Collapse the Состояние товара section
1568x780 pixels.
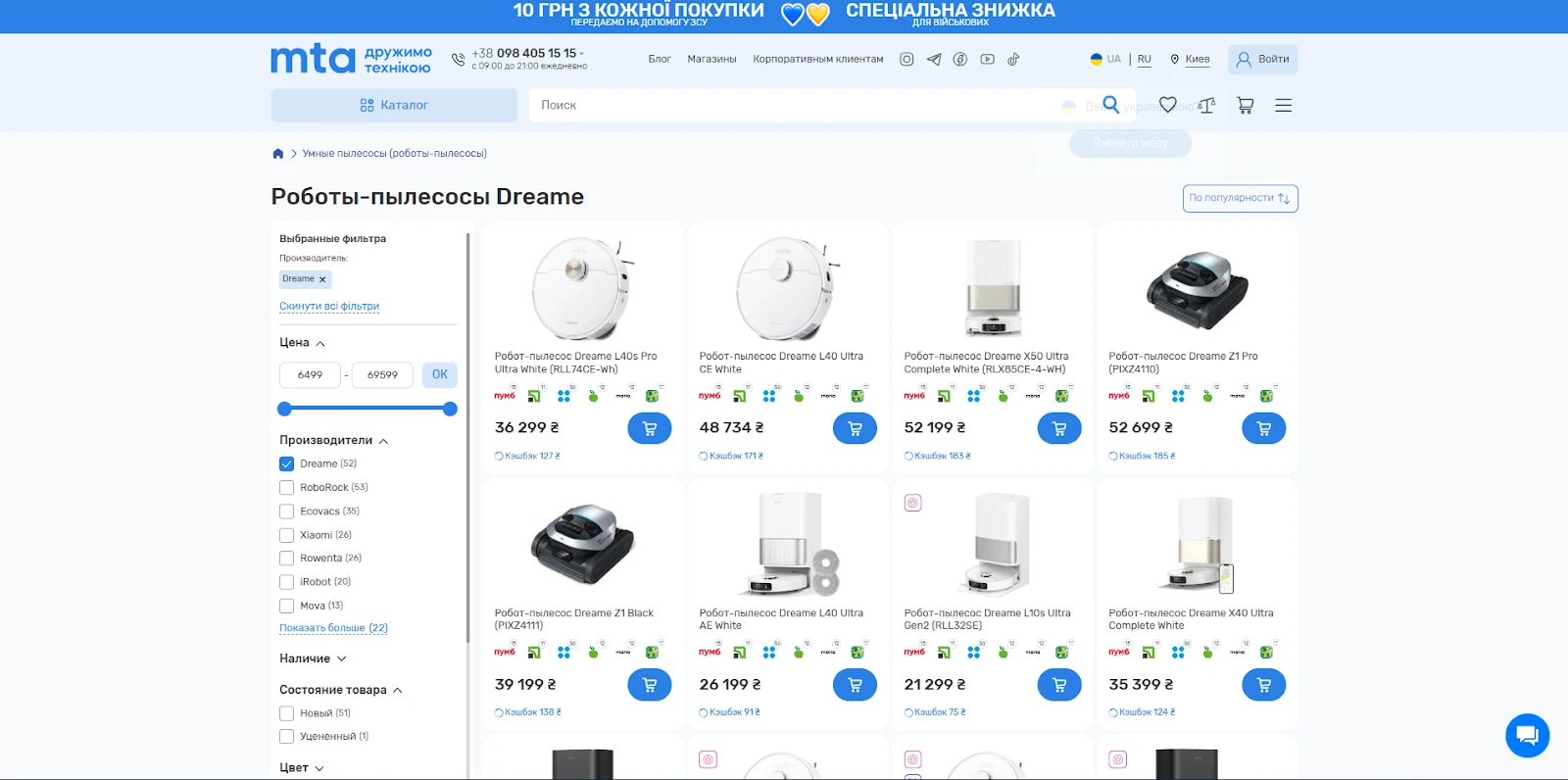(340, 690)
